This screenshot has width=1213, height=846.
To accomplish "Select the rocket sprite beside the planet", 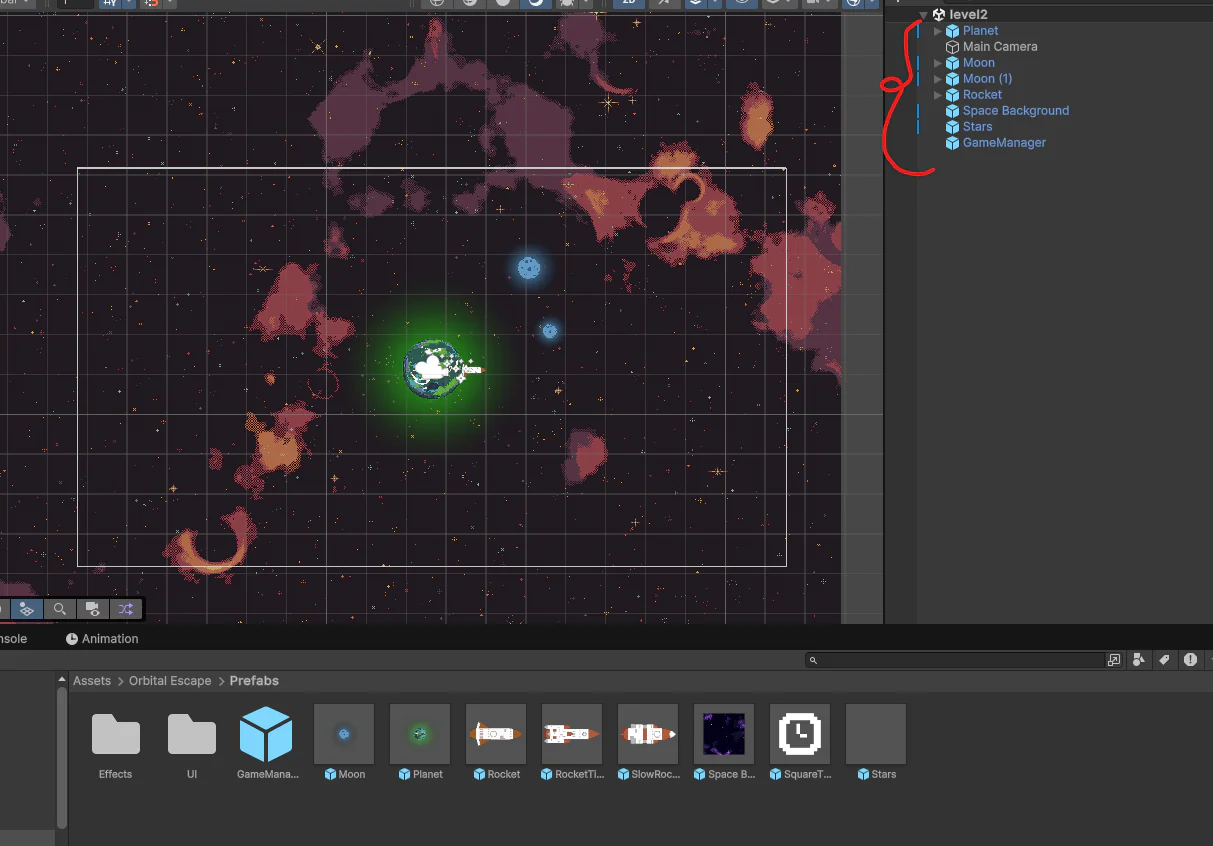I will pos(473,370).
